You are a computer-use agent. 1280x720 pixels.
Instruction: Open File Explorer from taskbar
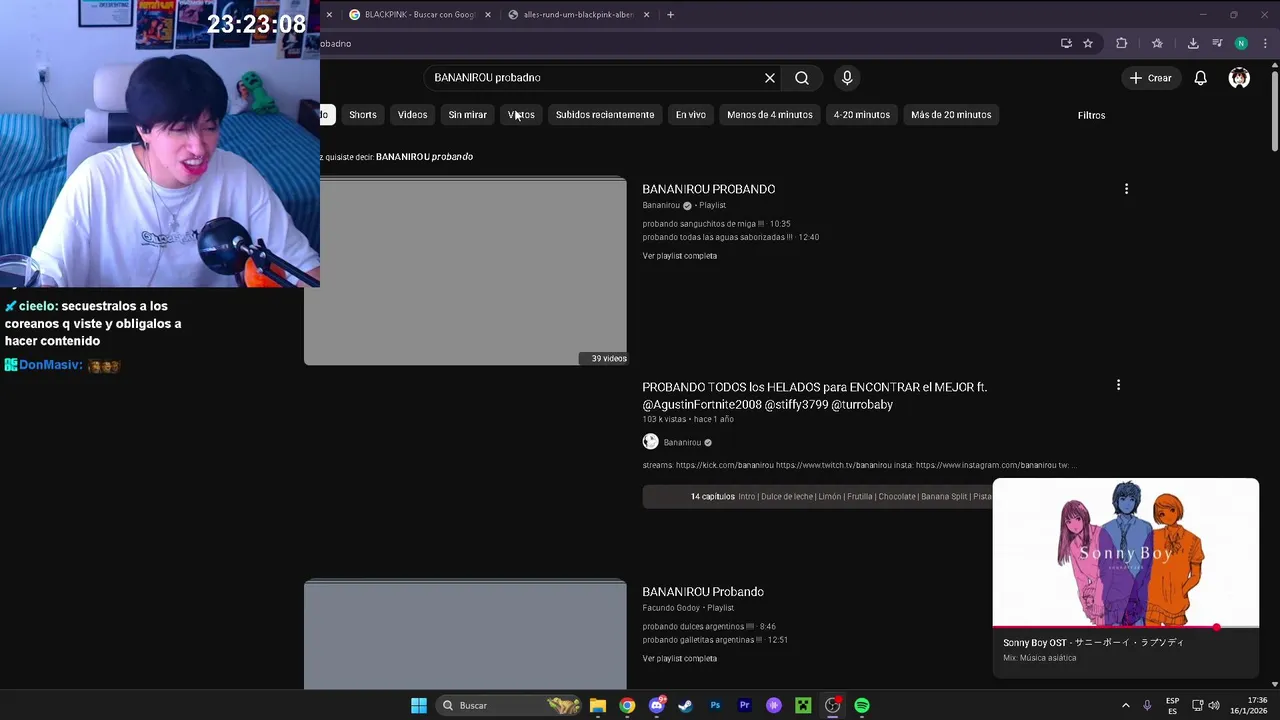click(x=598, y=706)
